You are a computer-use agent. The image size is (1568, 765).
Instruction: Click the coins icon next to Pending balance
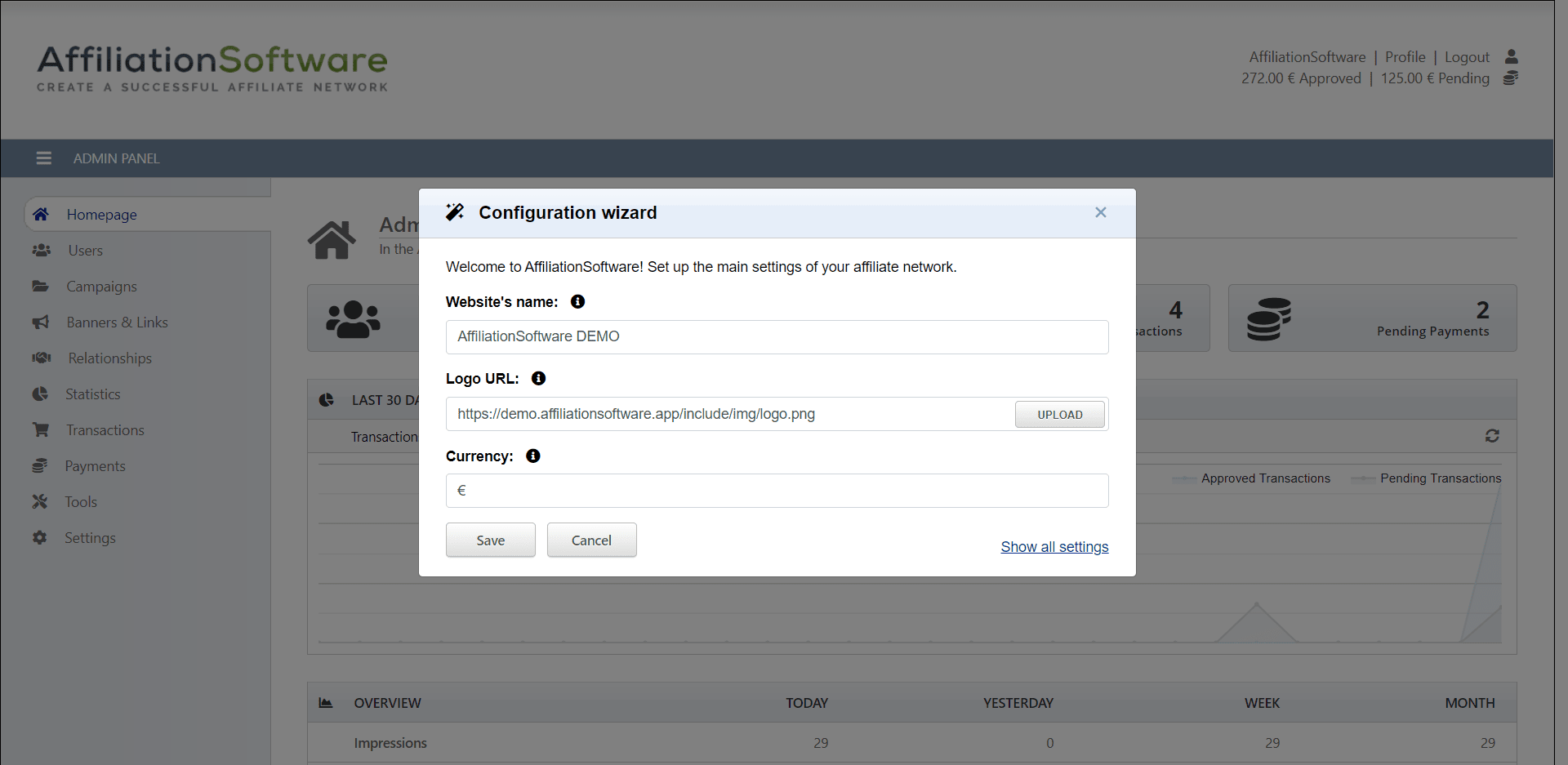[1511, 78]
